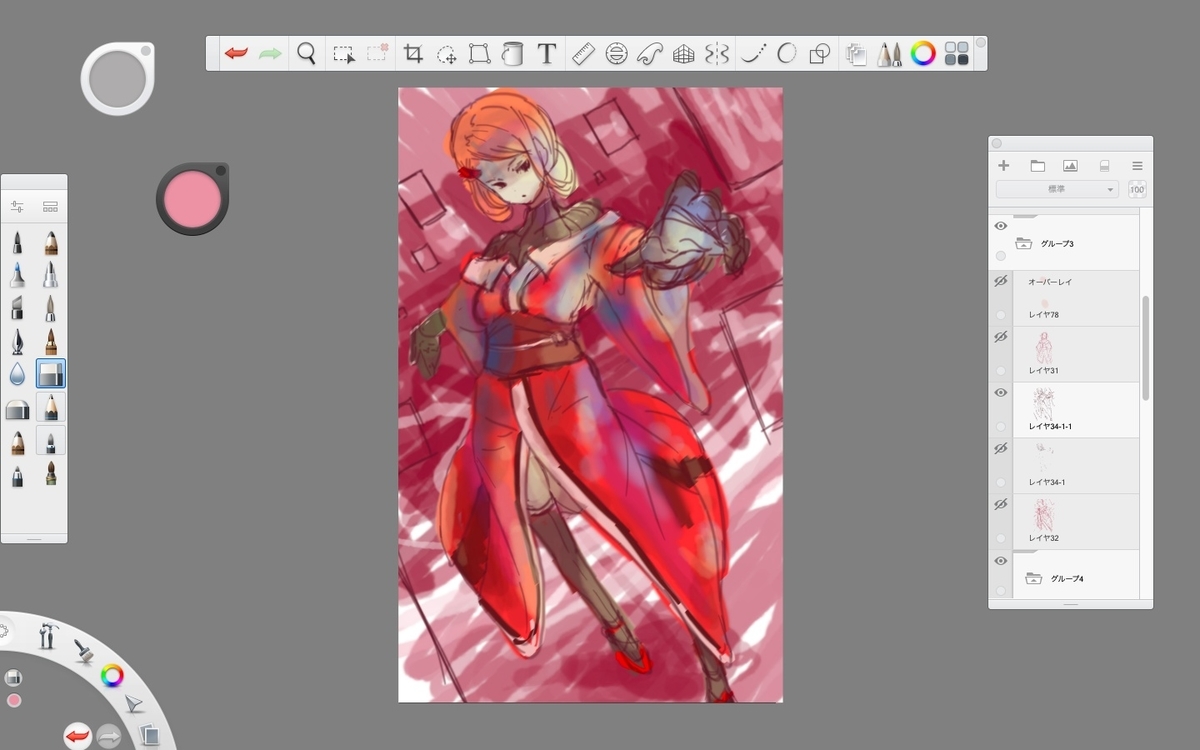Click the layer opacity 100 field
Viewport: 1200px width, 750px height.
point(1137,190)
